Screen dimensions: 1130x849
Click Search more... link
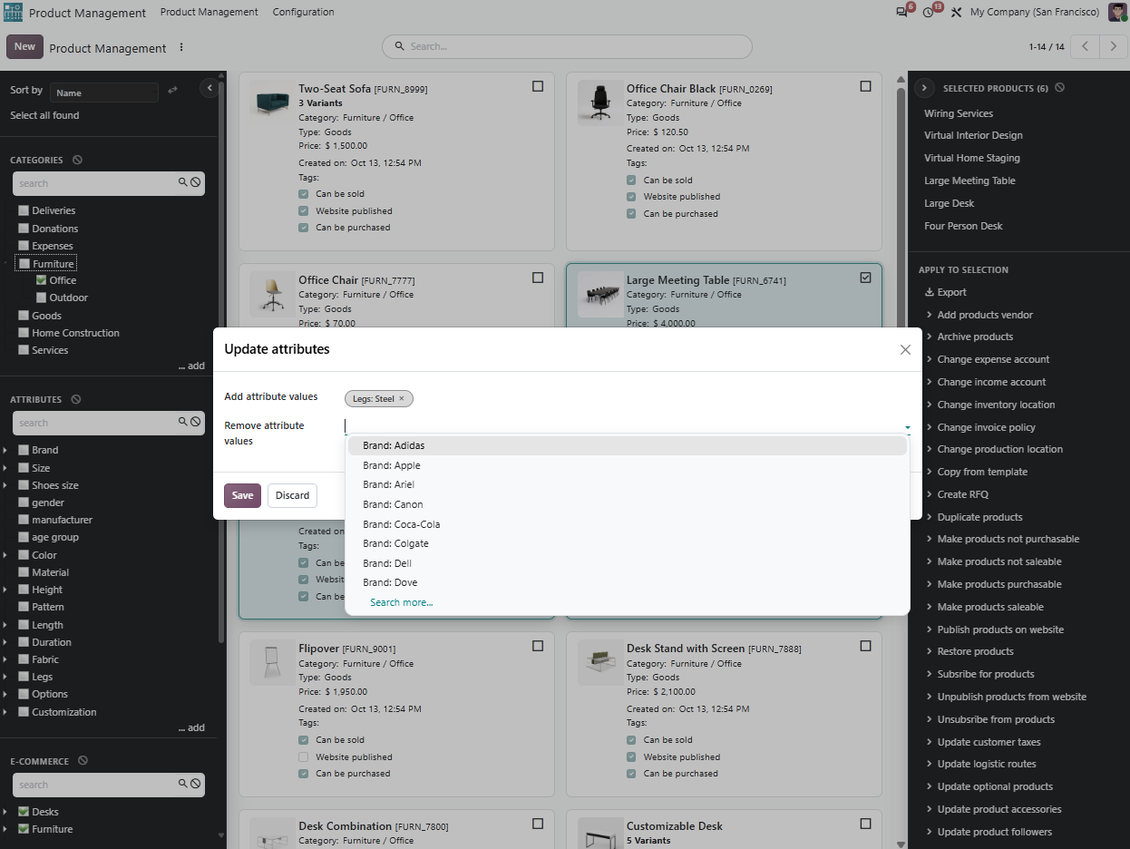401,603
